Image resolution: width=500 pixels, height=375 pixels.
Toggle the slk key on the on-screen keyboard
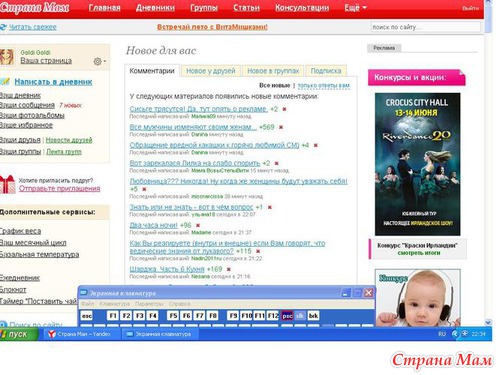point(300,316)
